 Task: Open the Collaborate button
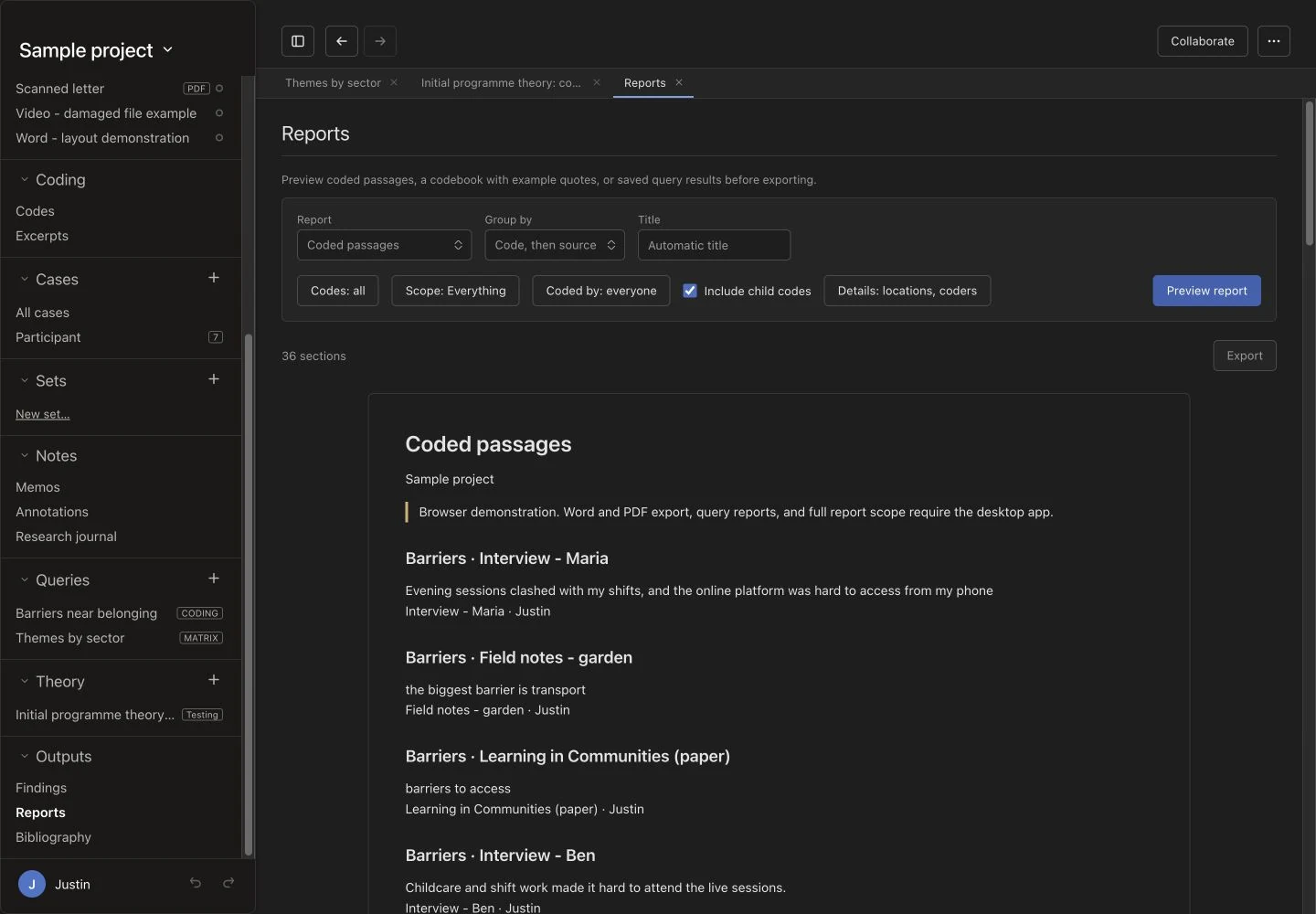[x=1203, y=41]
